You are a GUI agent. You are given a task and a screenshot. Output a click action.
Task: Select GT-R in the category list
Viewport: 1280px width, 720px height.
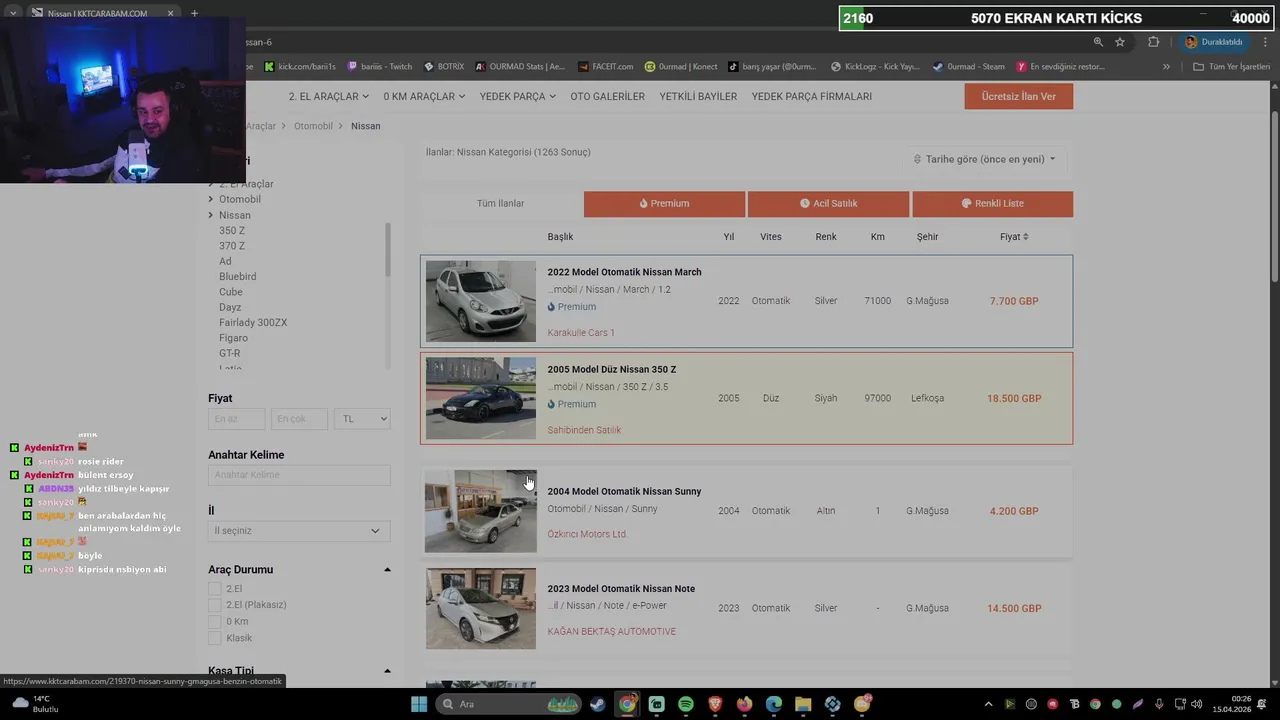pos(230,353)
